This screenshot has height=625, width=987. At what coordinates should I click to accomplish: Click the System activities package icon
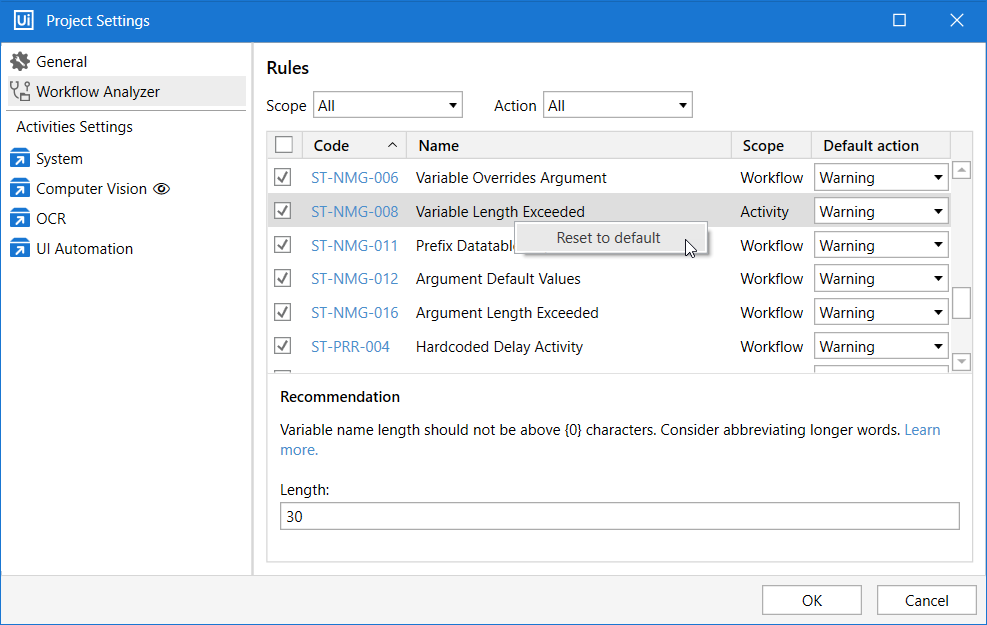(20, 159)
